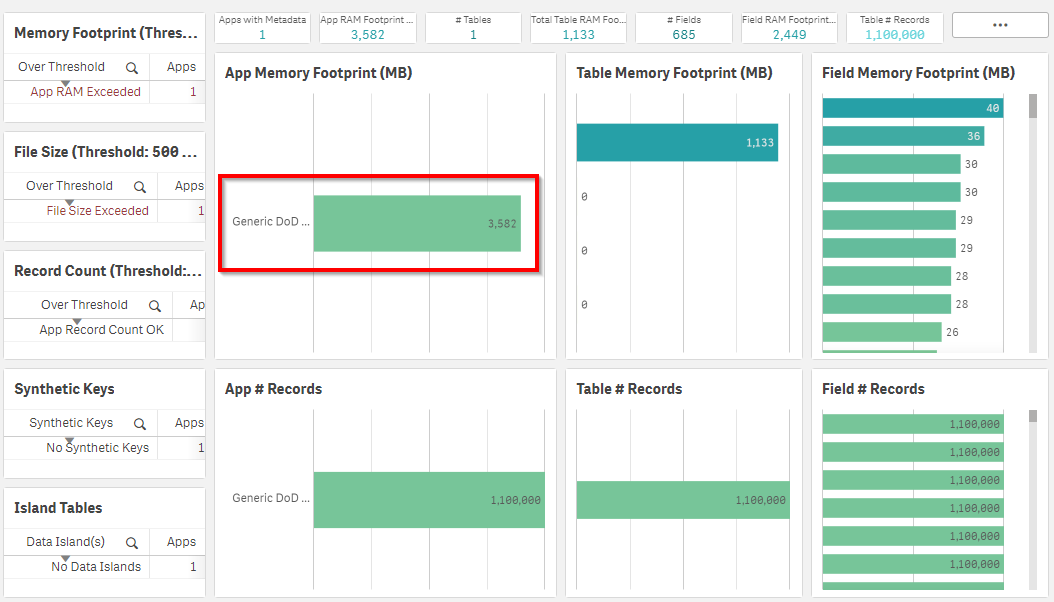Select the top Field Memory bar valued 40
Screen dimensions: 1054x602
[x=912, y=108]
